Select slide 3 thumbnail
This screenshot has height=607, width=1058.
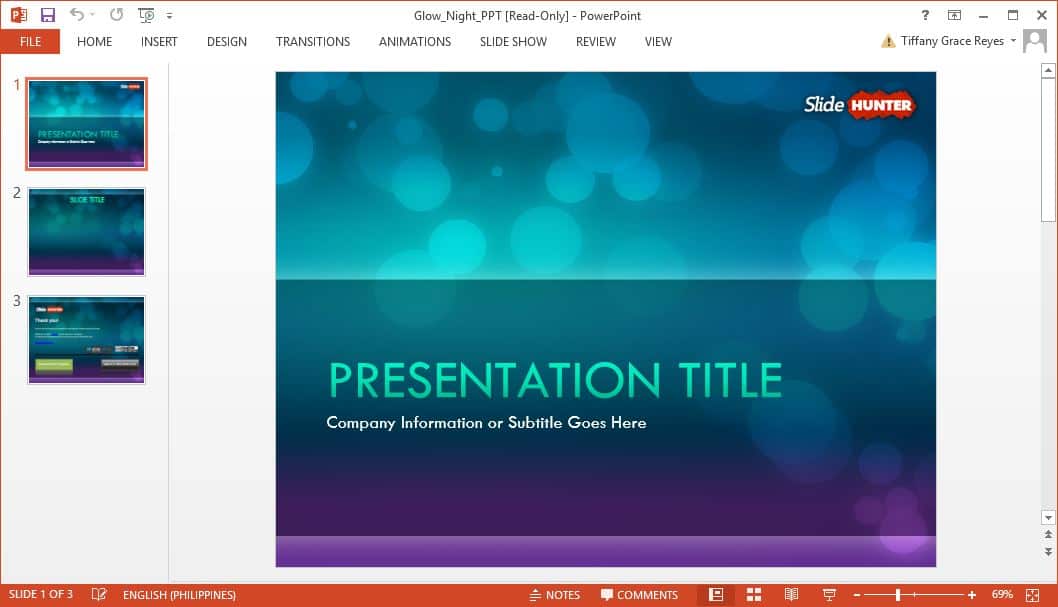[x=87, y=339]
